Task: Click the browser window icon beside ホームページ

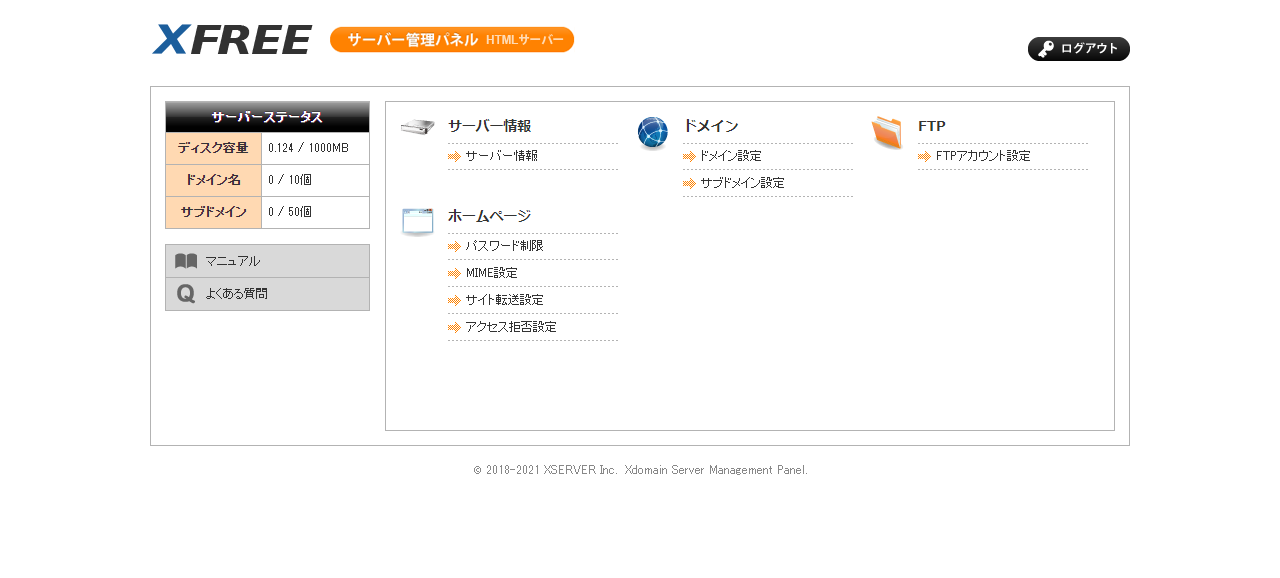Action: [x=417, y=222]
